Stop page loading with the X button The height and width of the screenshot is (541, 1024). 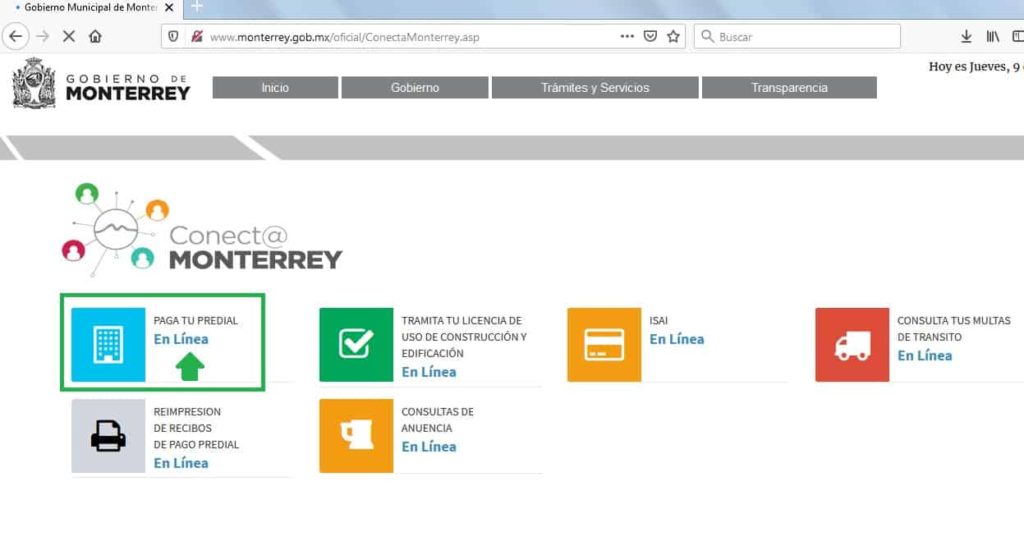click(x=69, y=37)
